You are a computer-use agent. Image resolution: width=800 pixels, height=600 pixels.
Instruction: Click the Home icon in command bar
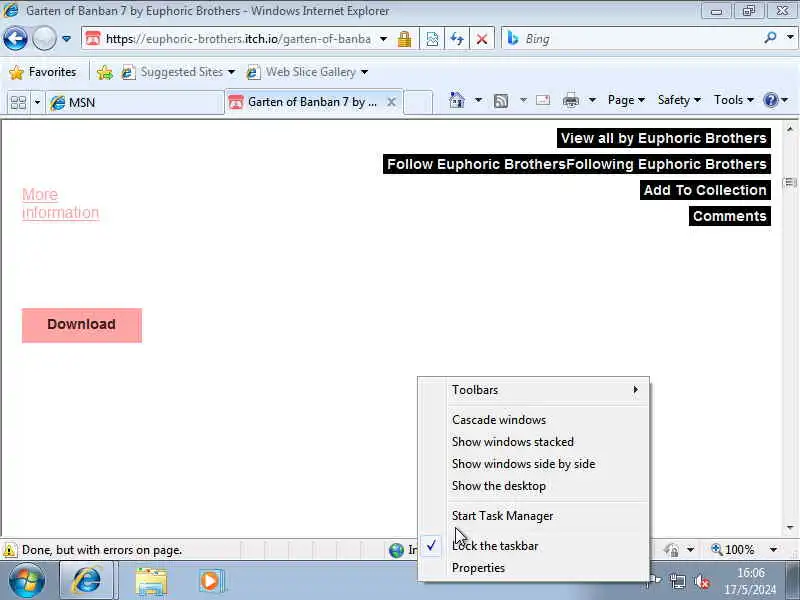(457, 100)
